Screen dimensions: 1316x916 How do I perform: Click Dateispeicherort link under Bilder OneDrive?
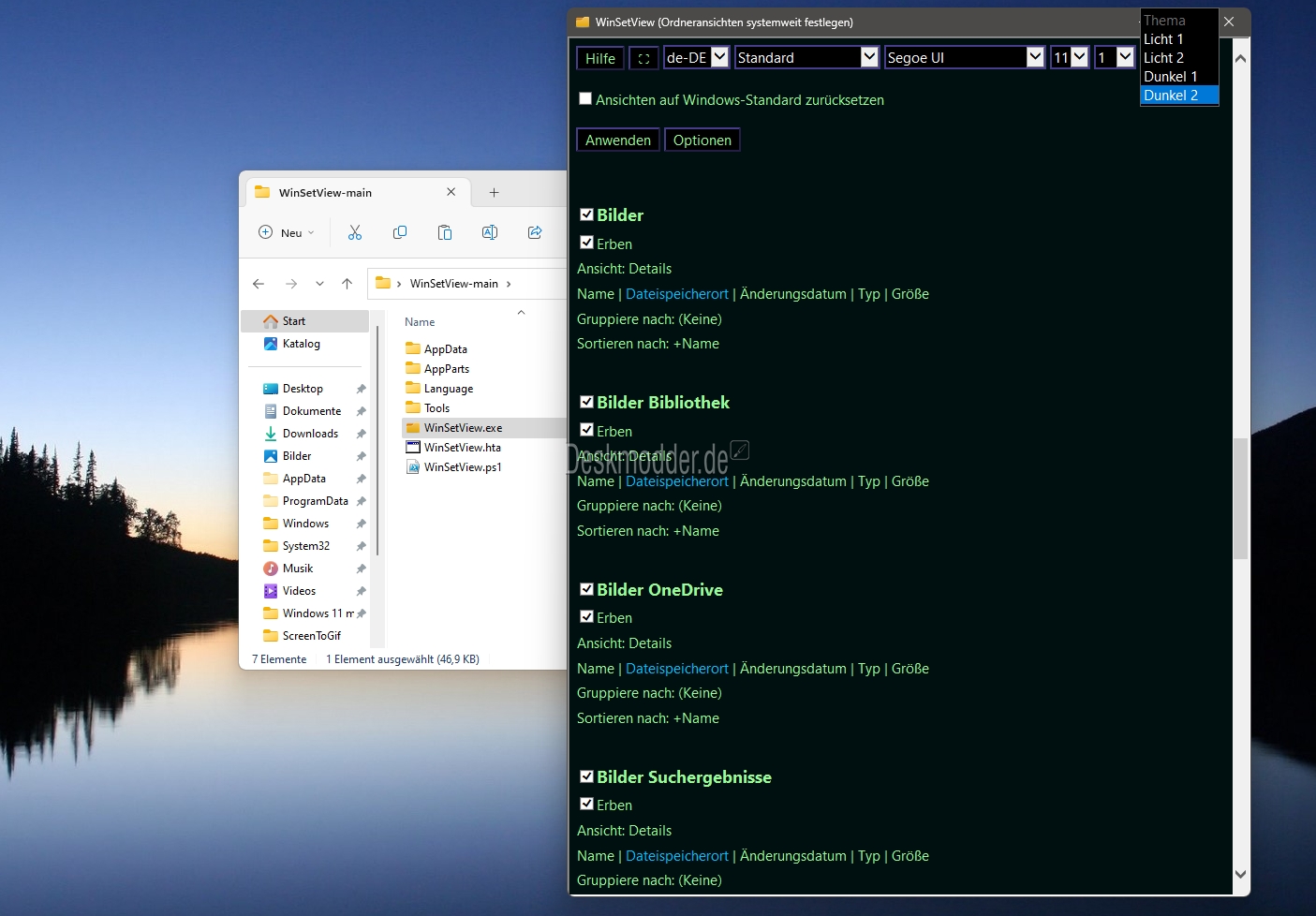(x=677, y=669)
